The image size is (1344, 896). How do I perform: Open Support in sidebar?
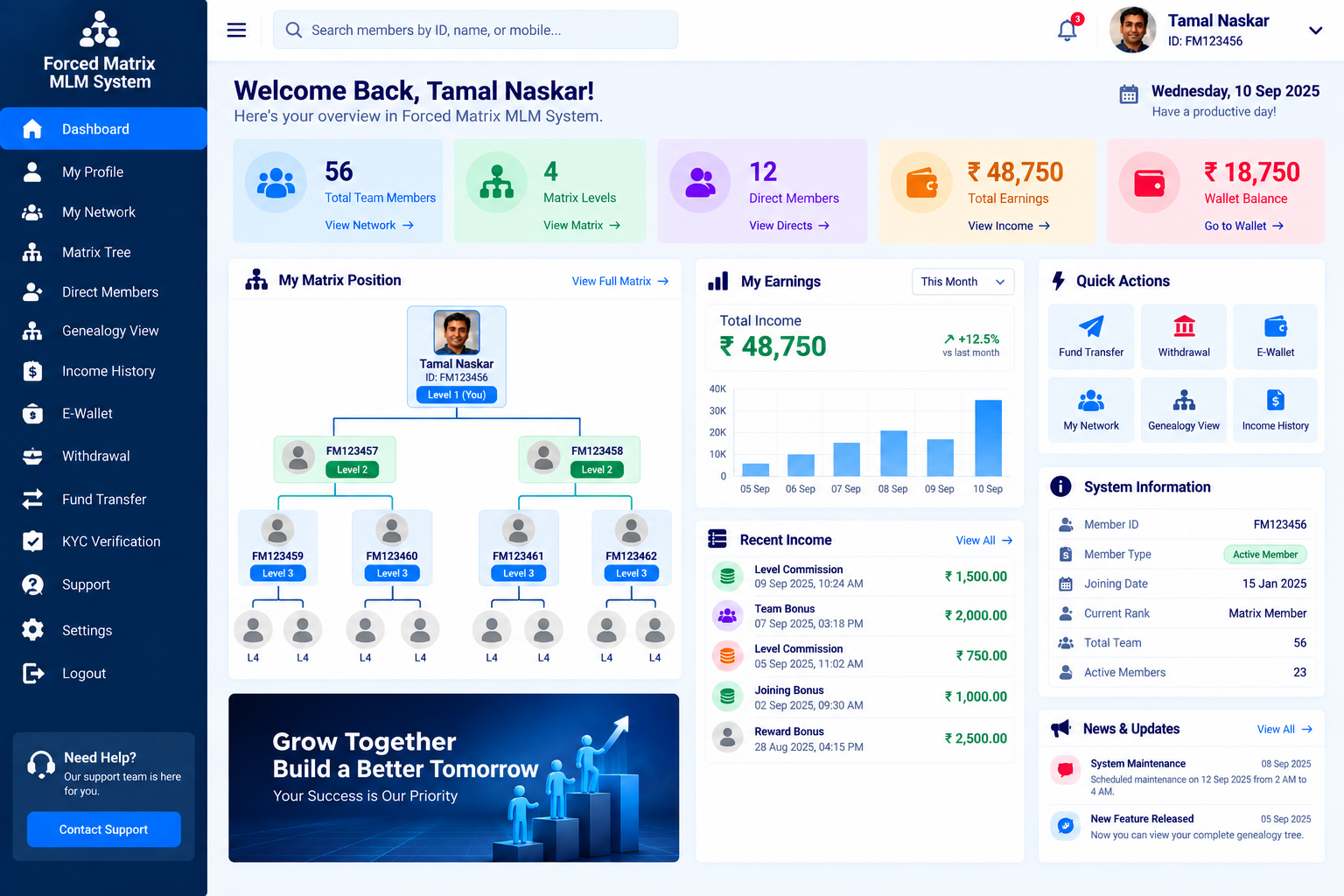103,584
